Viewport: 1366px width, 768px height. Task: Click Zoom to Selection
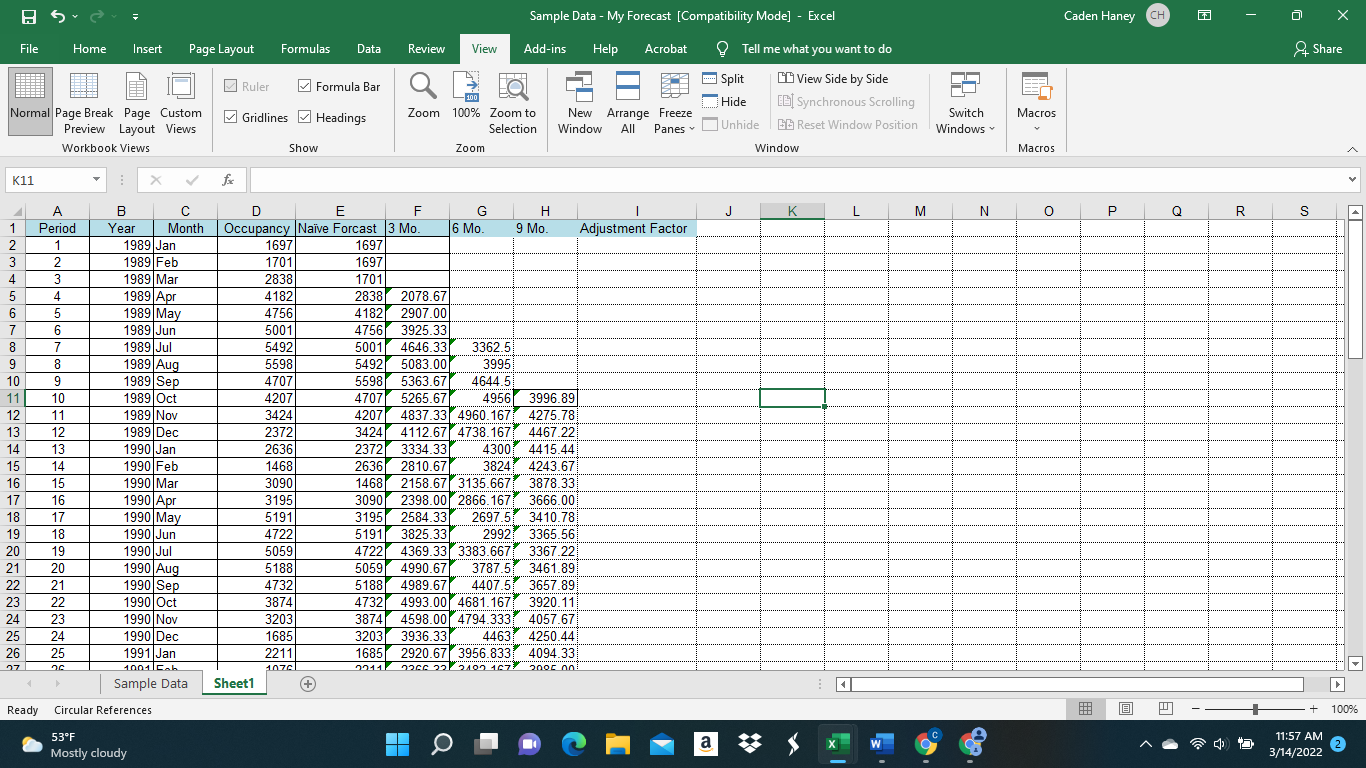coord(513,100)
